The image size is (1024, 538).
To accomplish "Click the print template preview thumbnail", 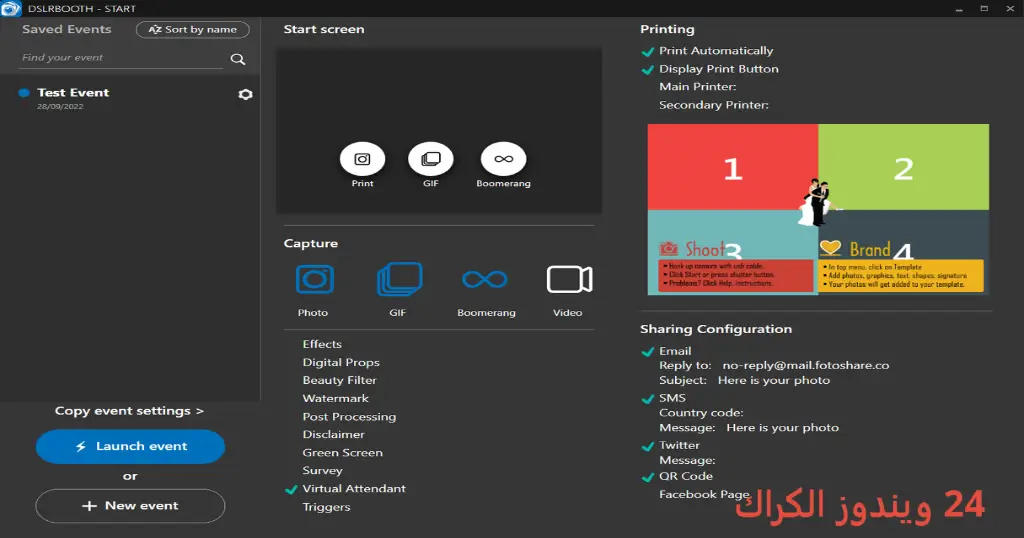I will point(818,210).
